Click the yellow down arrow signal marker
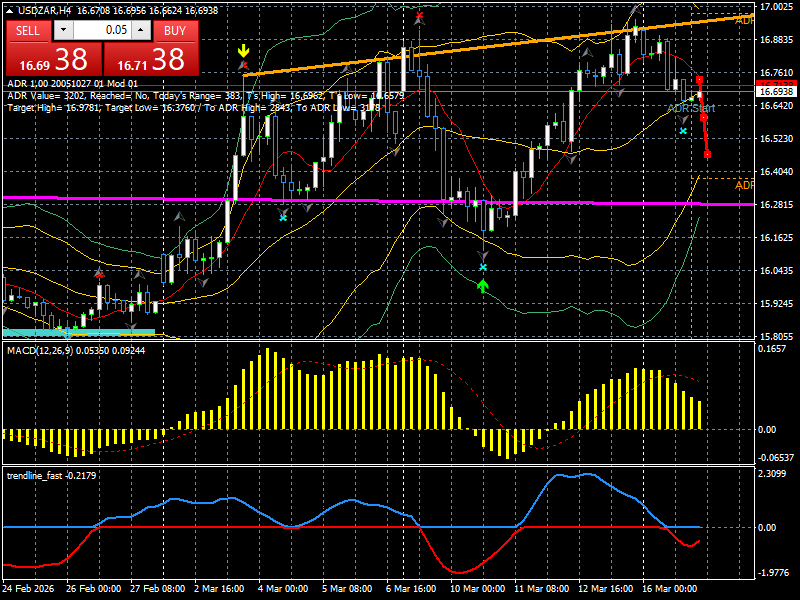The width and height of the screenshot is (800, 600). point(244,51)
